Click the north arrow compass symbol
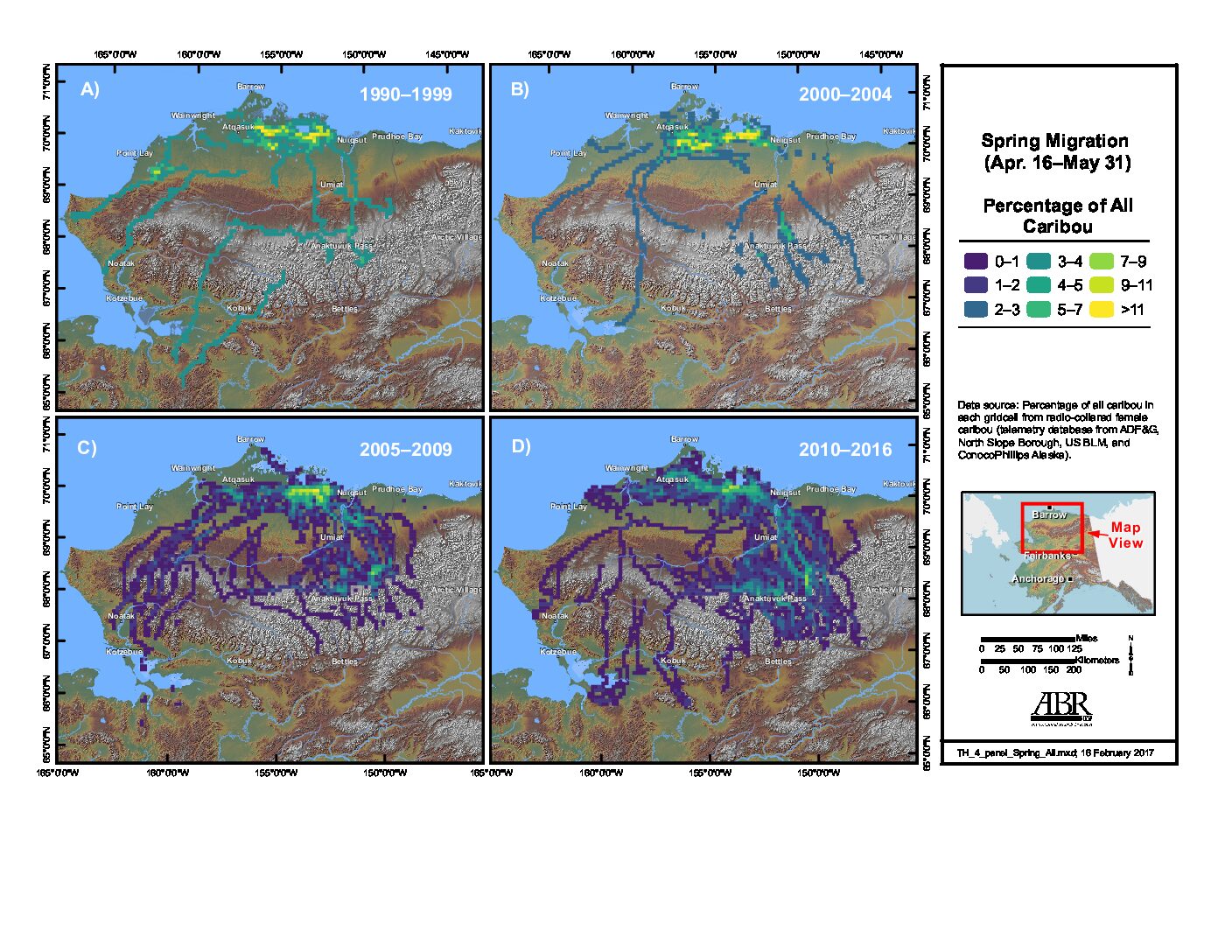Image resolution: width=1232 pixels, height=952 pixels. [x=1130, y=655]
